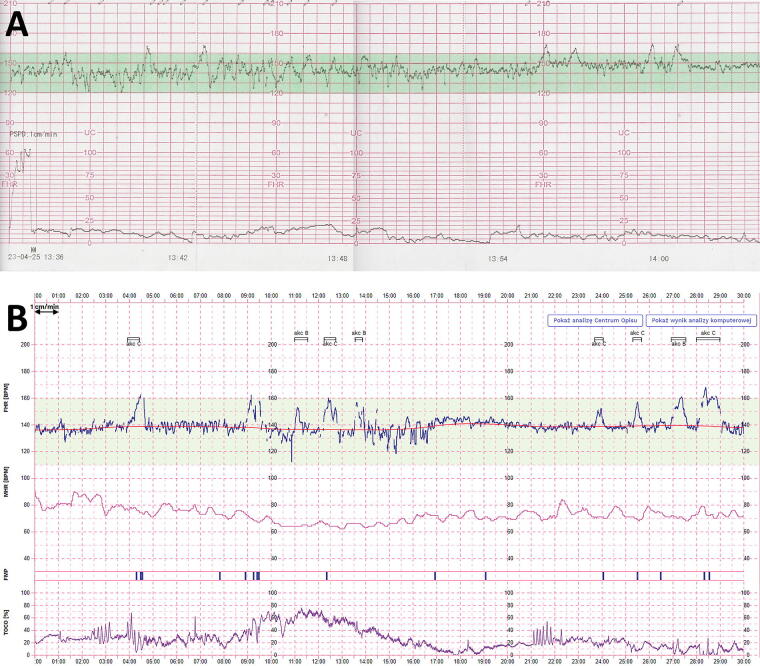The image size is (760, 666).
Task: Click the 'akc B' bracket near 14:00
Action: click(x=358, y=337)
